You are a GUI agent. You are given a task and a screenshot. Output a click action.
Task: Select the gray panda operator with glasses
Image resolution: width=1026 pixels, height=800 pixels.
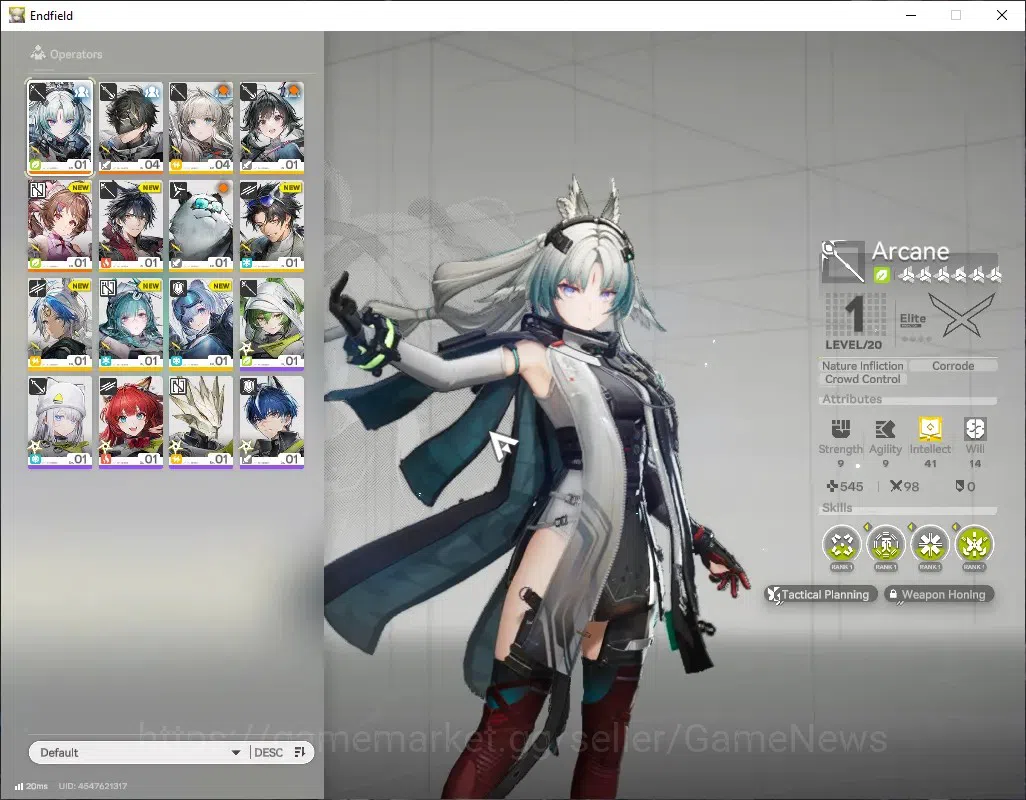(201, 226)
